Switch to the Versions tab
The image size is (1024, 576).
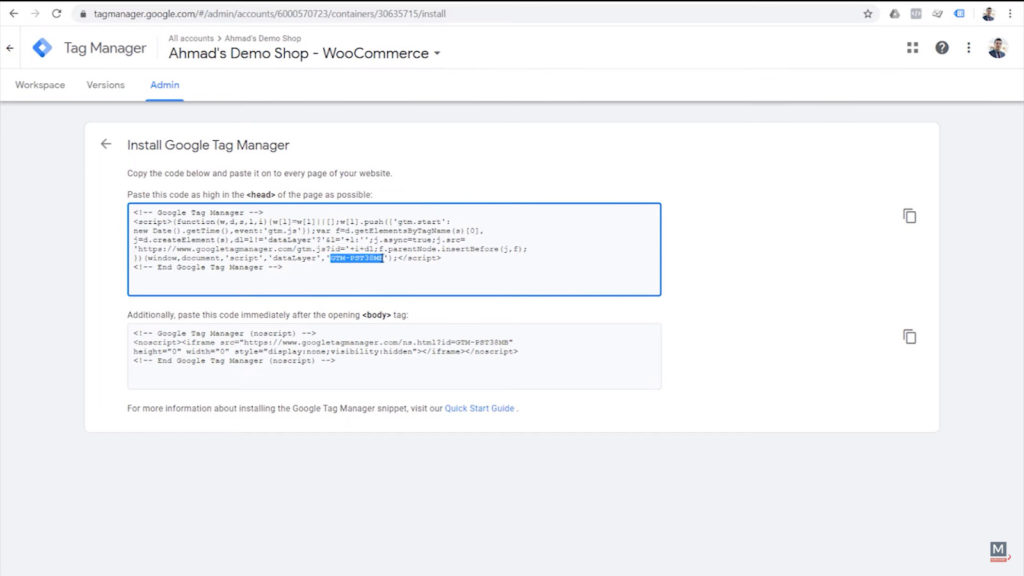pyautogui.click(x=105, y=85)
